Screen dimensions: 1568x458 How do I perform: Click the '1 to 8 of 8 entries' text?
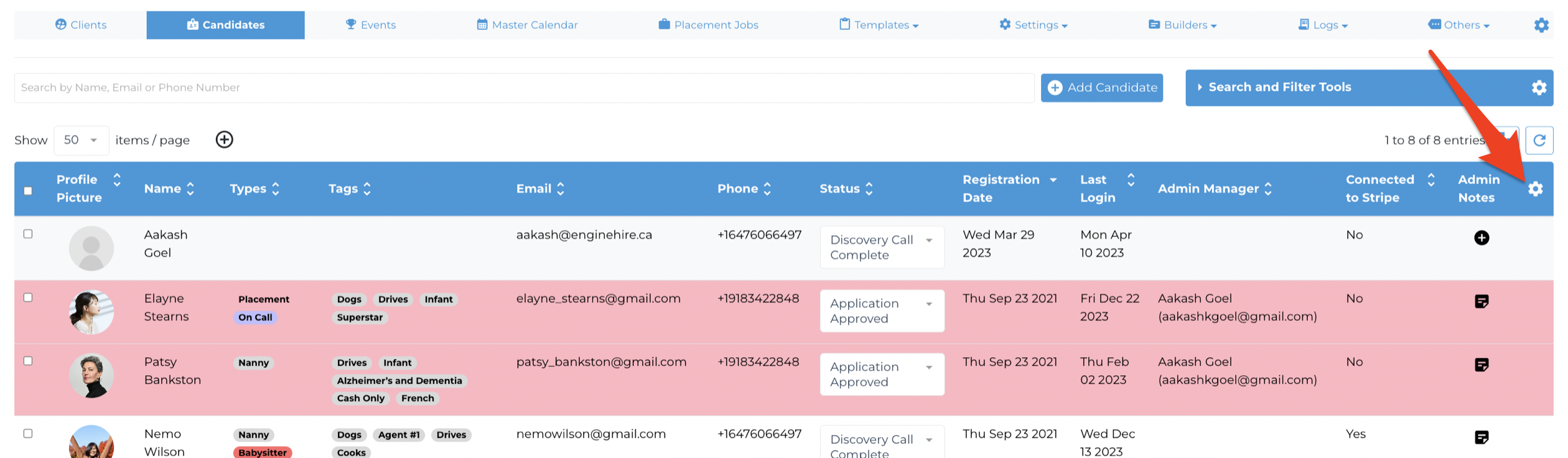[x=1435, y=140]
